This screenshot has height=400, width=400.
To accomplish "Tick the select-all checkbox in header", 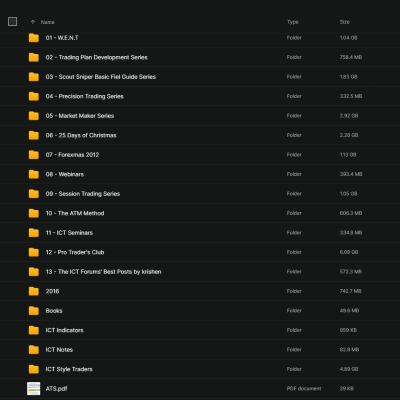I will (12, 22).
